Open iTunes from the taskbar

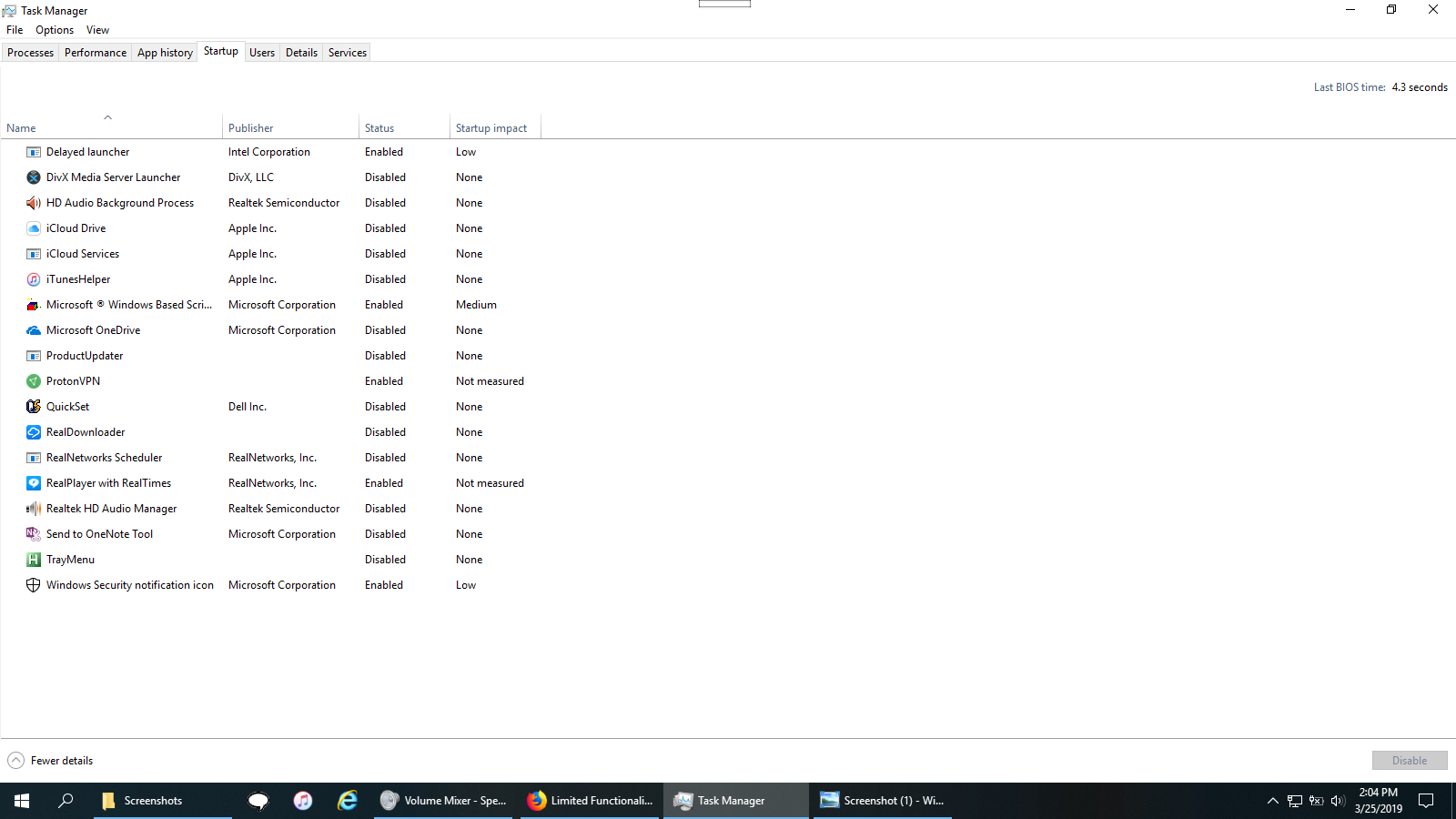click(303, 801)
